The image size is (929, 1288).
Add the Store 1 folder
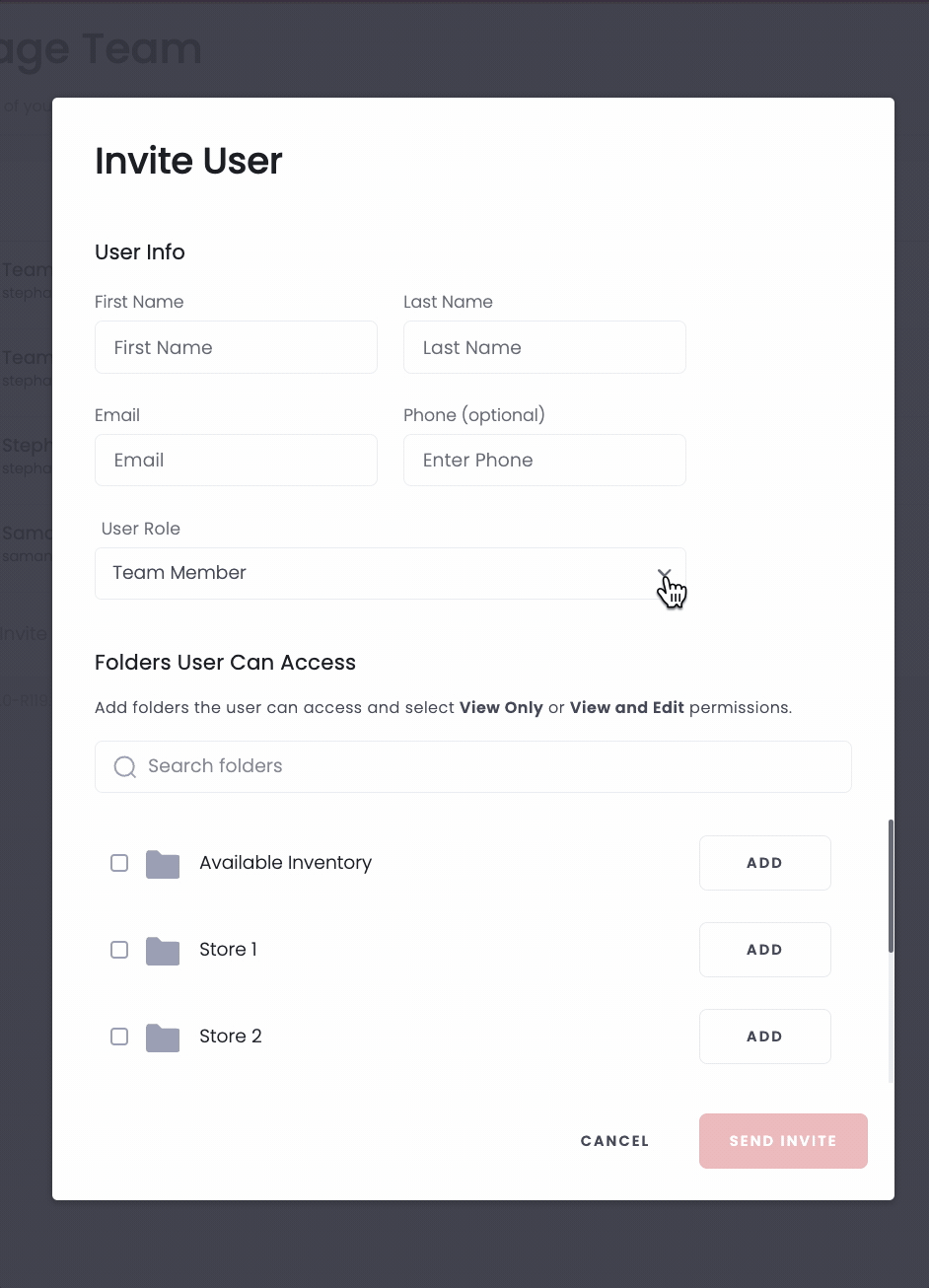click(765, 950)
